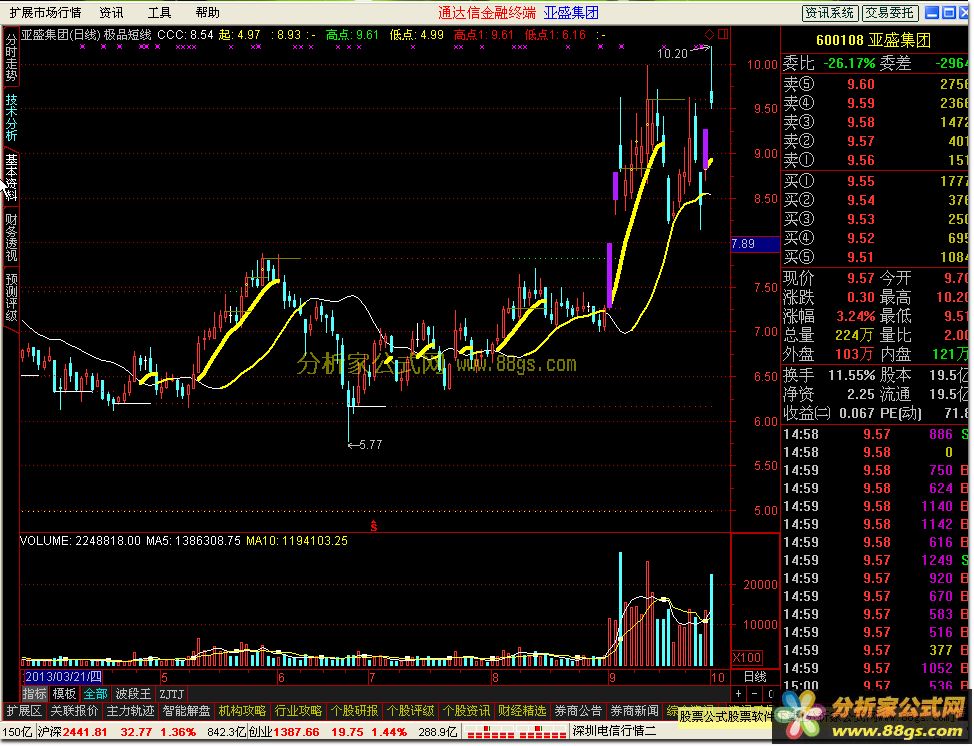Open the 智能解盘 bottom tab

click(186, 711)
